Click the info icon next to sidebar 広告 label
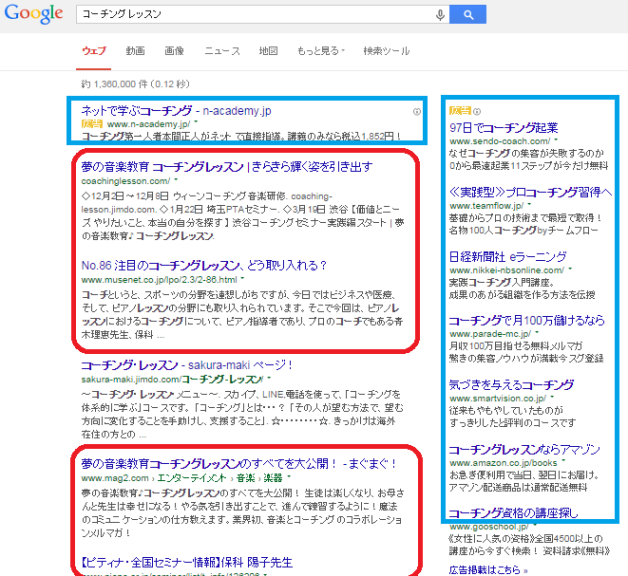 click(x=477, y=111)
